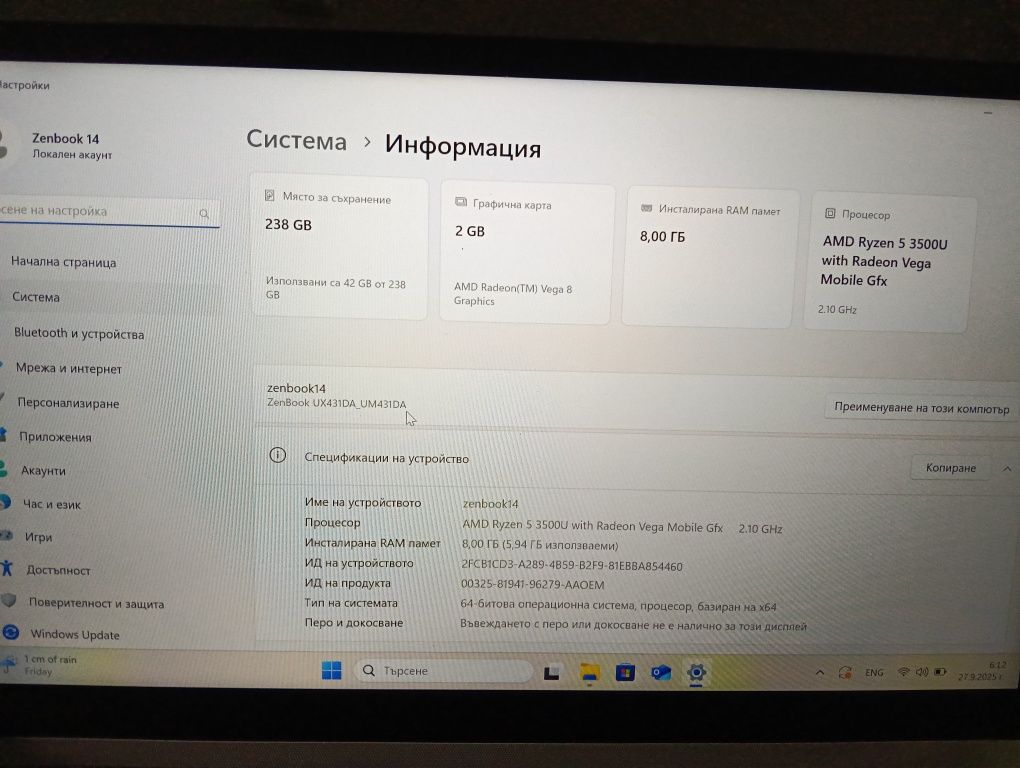Open Windows Start menu
The image size is (1020, 768).
pos(332,670)
